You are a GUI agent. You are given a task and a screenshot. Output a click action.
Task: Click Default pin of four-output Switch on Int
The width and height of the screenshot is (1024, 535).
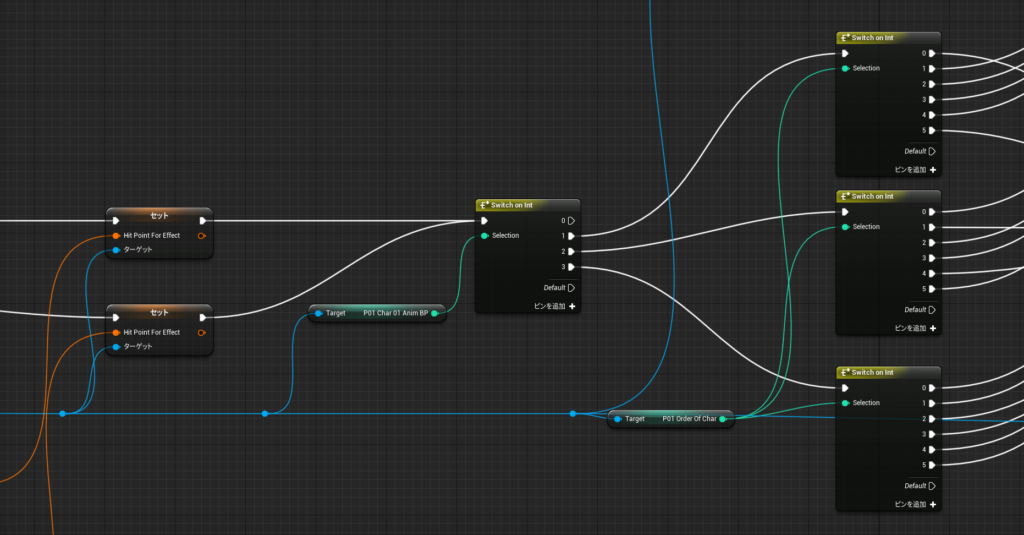coord(571,288)
